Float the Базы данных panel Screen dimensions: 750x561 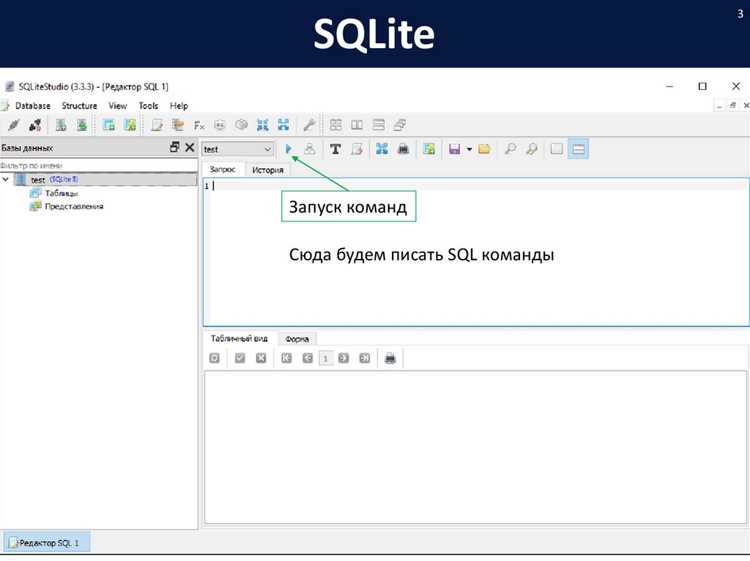point(175,147)
